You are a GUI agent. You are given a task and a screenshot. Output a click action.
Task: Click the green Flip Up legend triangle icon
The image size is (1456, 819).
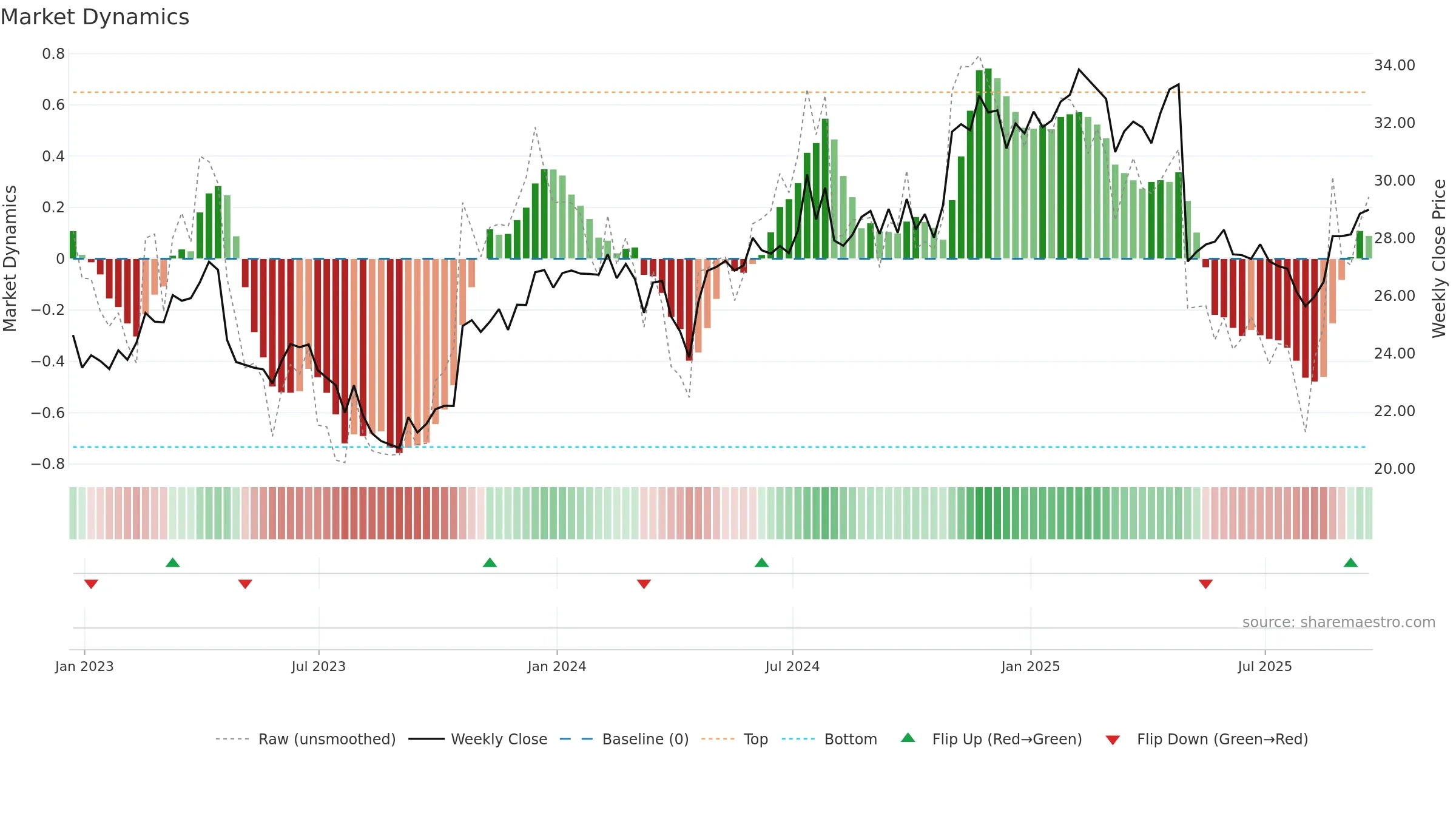(908, 738)
